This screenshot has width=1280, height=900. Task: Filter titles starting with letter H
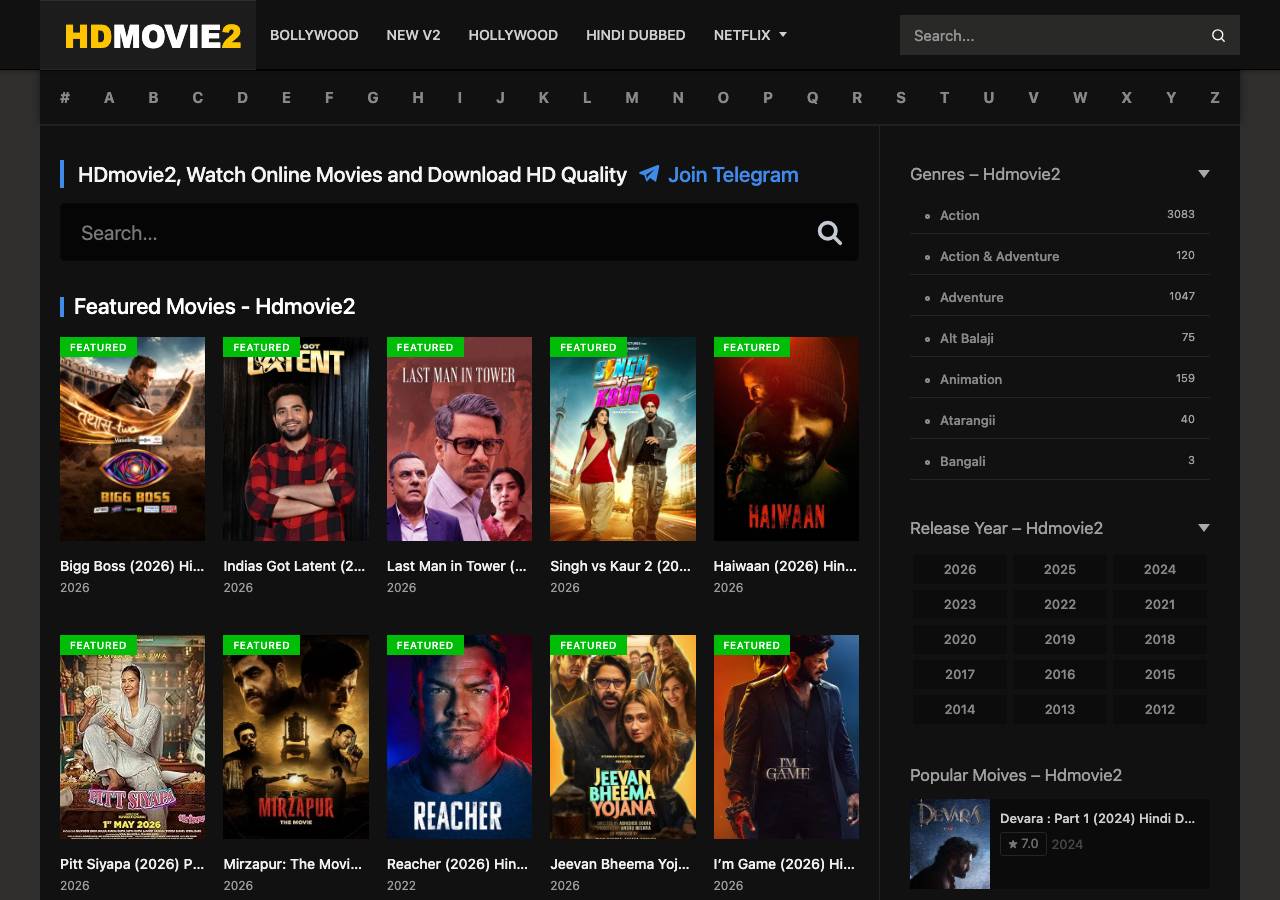418,97
